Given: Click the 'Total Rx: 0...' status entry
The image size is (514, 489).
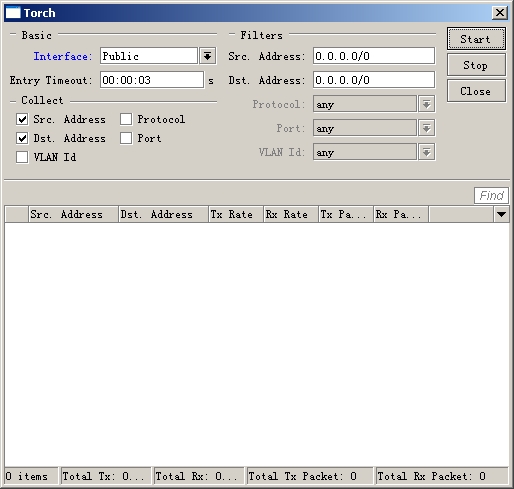Looking at the screenshot, I should pyautogui.click(x=199, y=476).
